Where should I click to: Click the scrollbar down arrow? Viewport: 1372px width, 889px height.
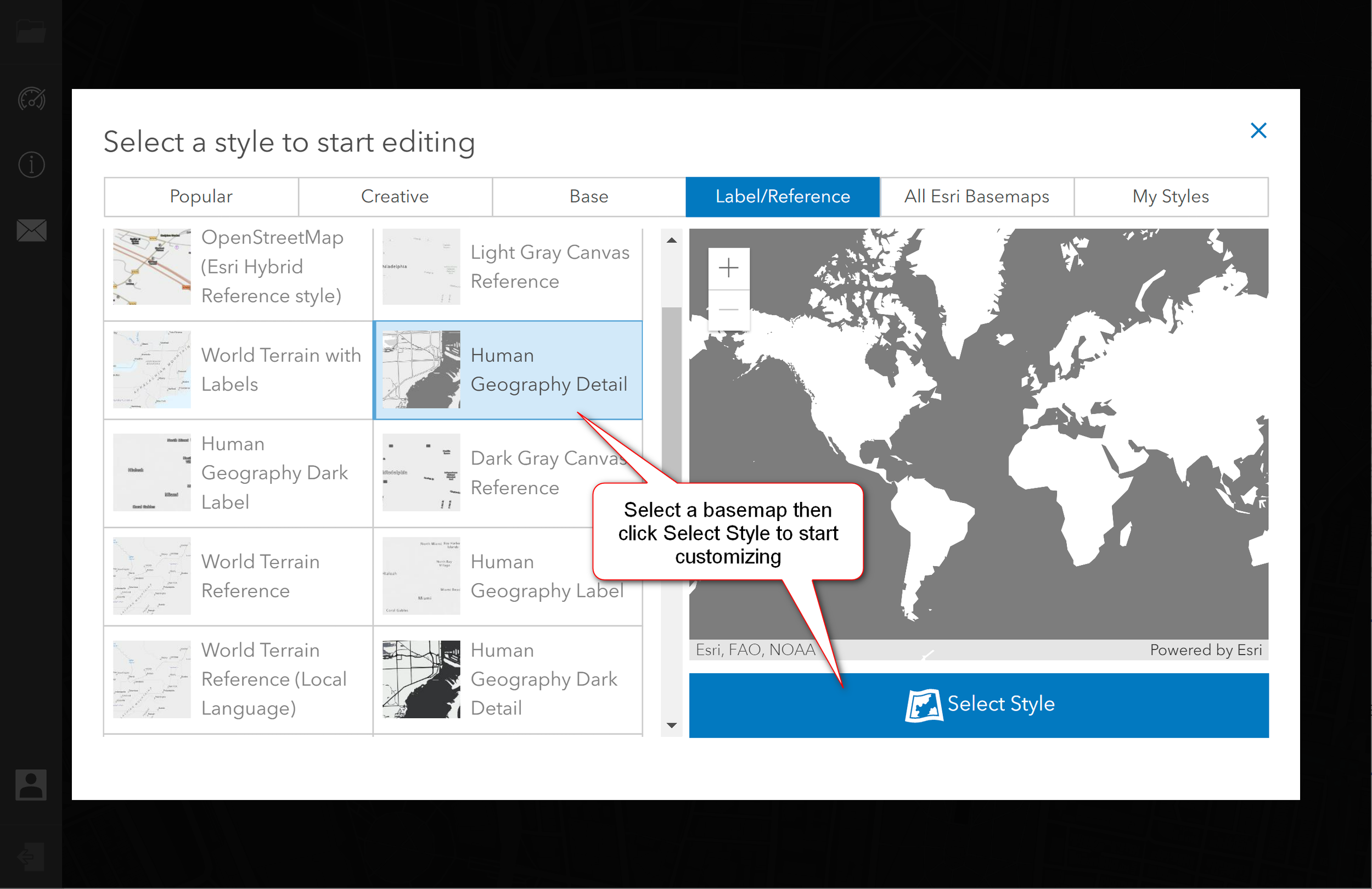(671, 726)
